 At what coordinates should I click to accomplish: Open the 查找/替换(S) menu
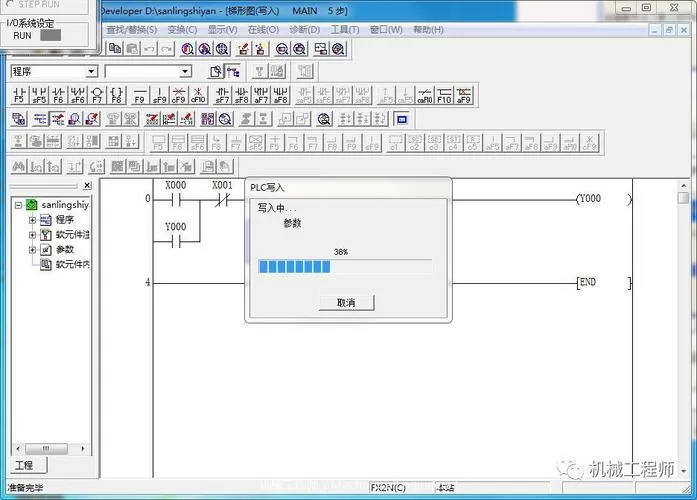[132, 30]
